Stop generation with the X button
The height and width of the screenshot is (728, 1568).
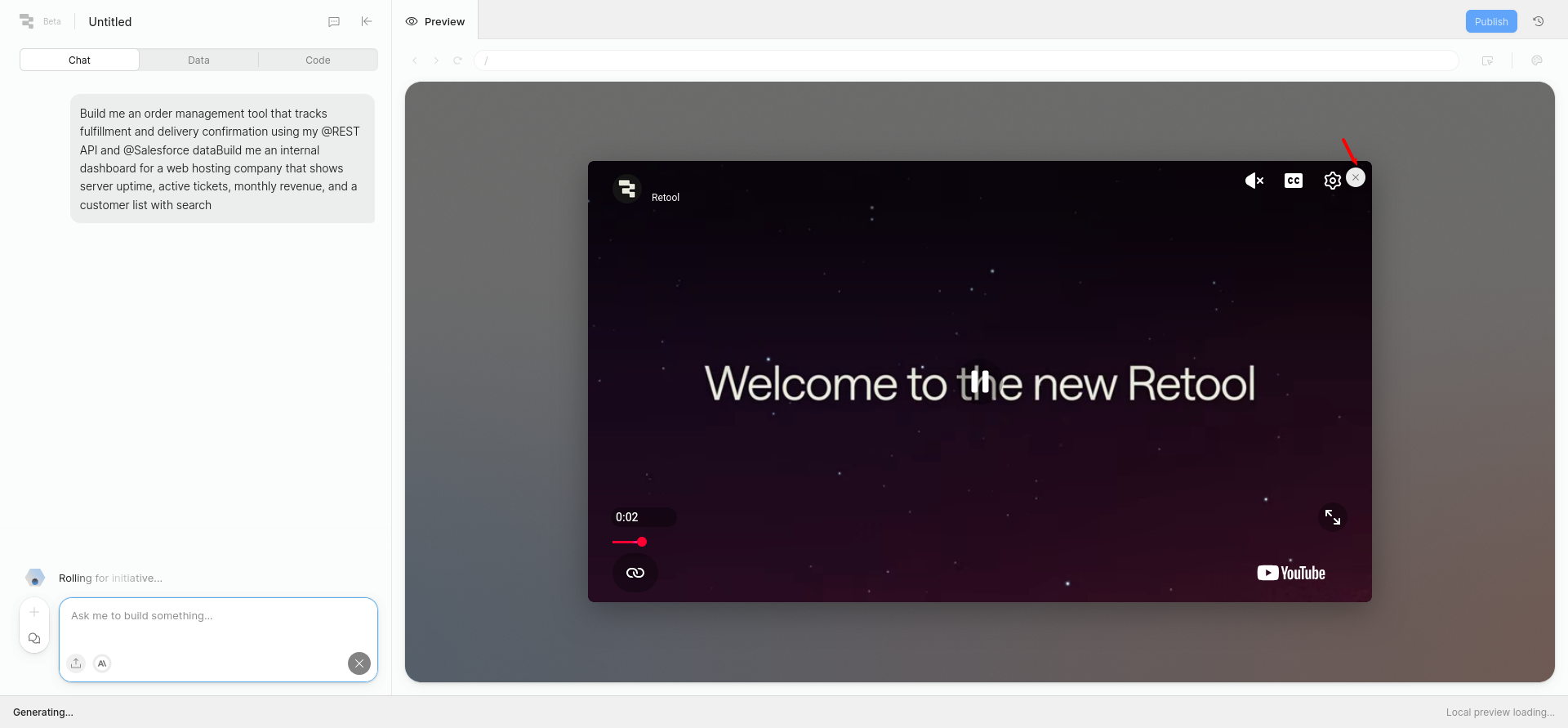tap(359, 663)
